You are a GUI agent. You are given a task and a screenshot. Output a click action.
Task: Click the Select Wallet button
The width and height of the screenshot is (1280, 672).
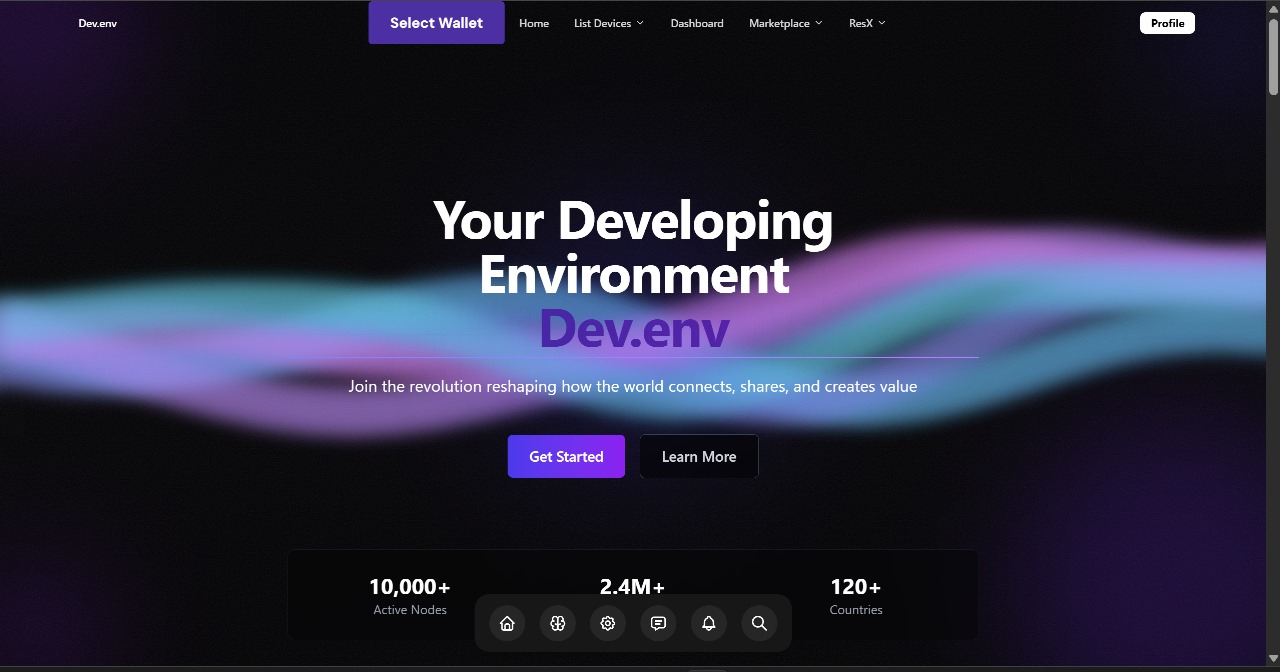(x=436, y=22)
